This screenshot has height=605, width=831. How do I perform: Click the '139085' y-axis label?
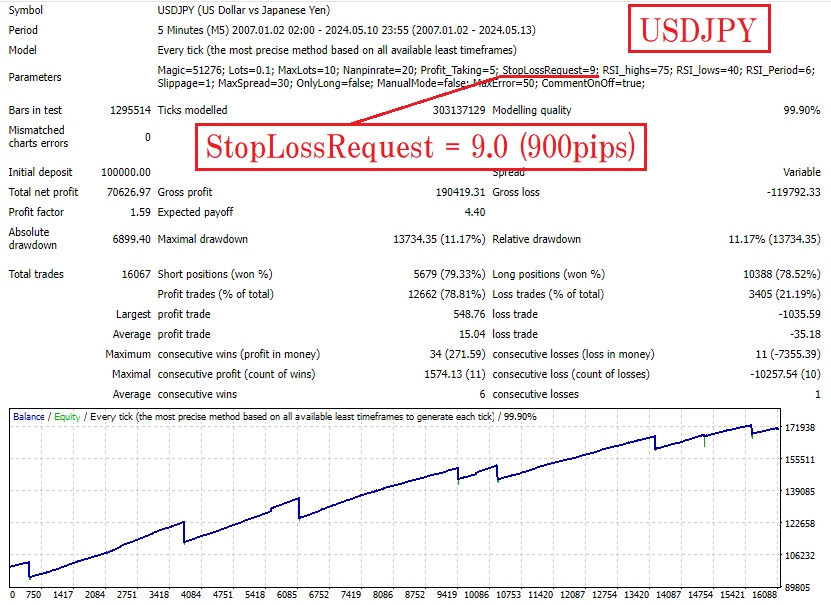pos(800,492)
